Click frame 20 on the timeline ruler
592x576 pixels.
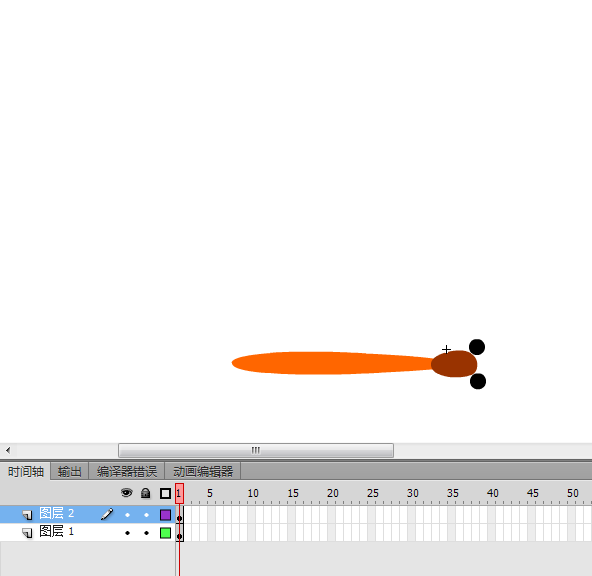click(x=333, y=493)
